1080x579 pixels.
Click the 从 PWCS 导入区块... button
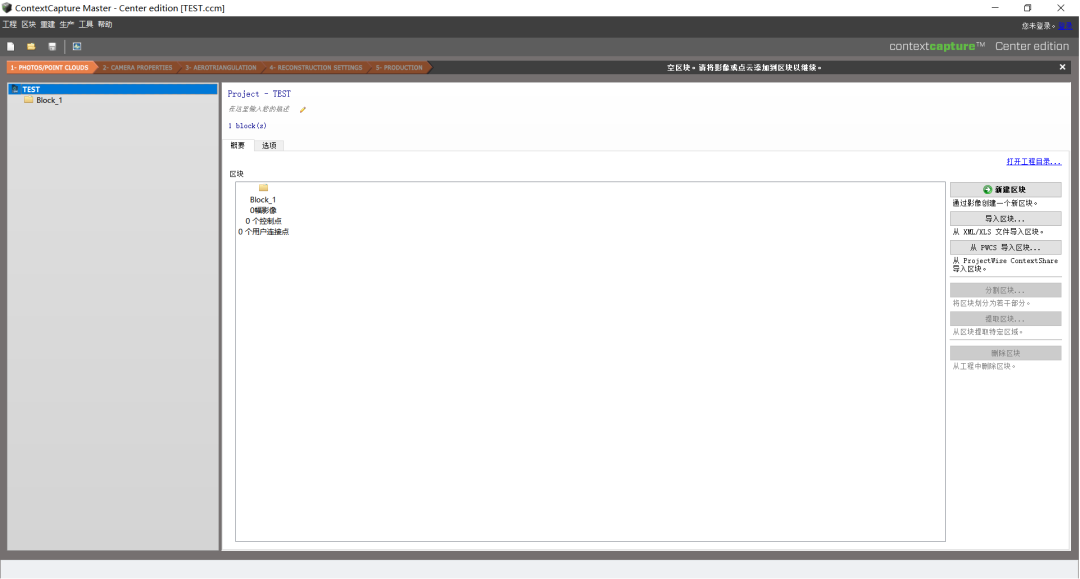pyautogui.click(x=1006, y=247)
